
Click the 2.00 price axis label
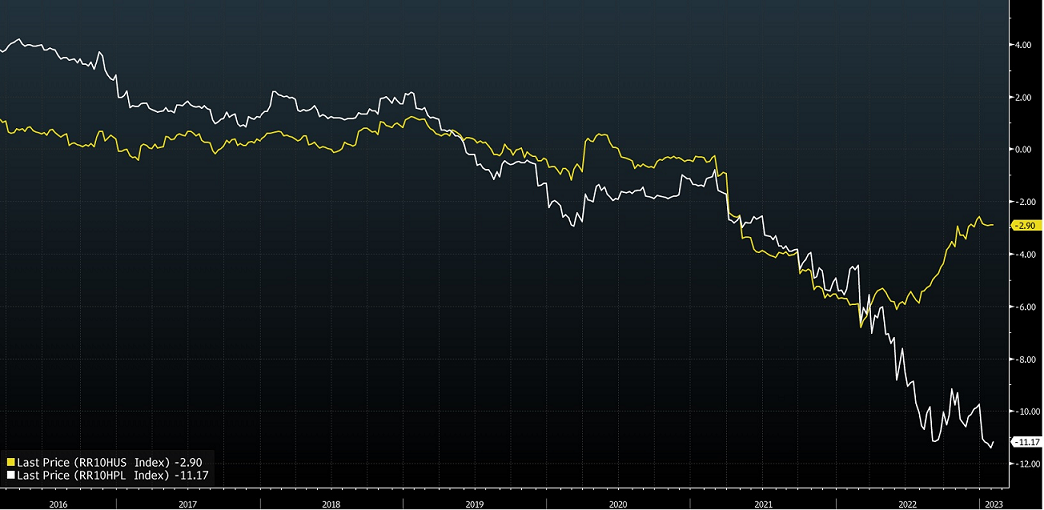click(x=1022, y=98)
